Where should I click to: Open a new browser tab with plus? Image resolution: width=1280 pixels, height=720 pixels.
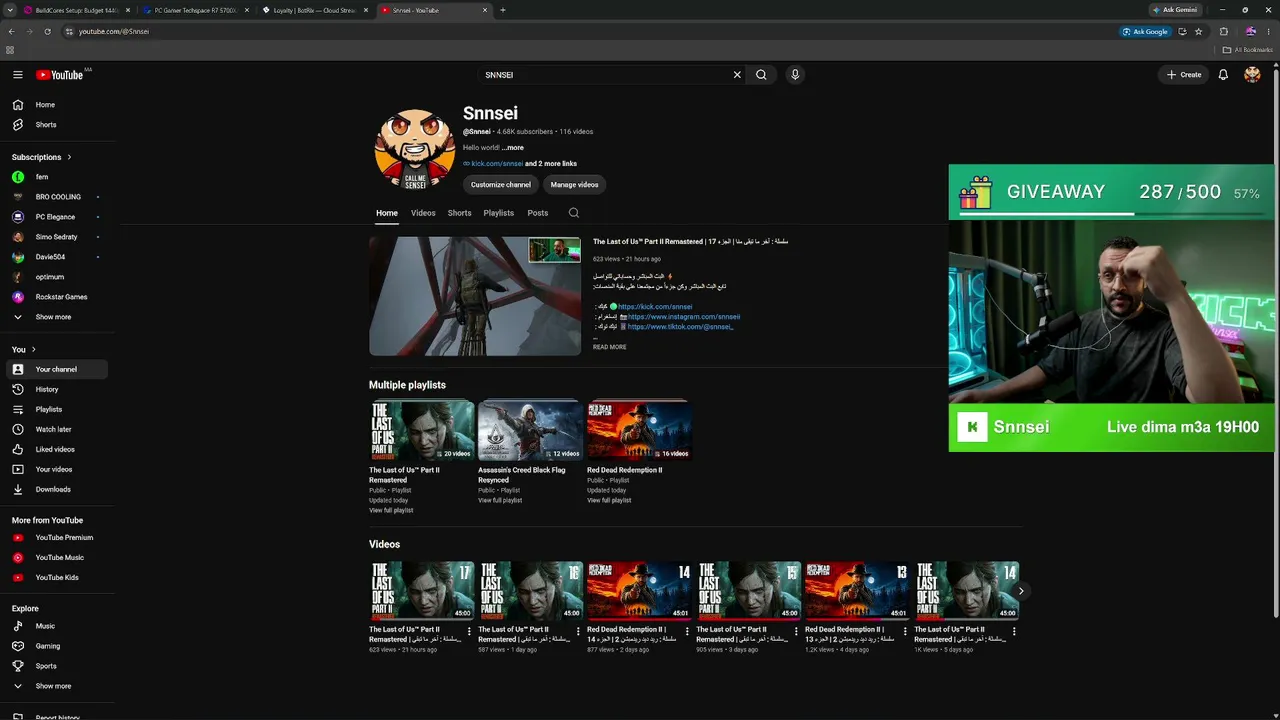[502, 10]
